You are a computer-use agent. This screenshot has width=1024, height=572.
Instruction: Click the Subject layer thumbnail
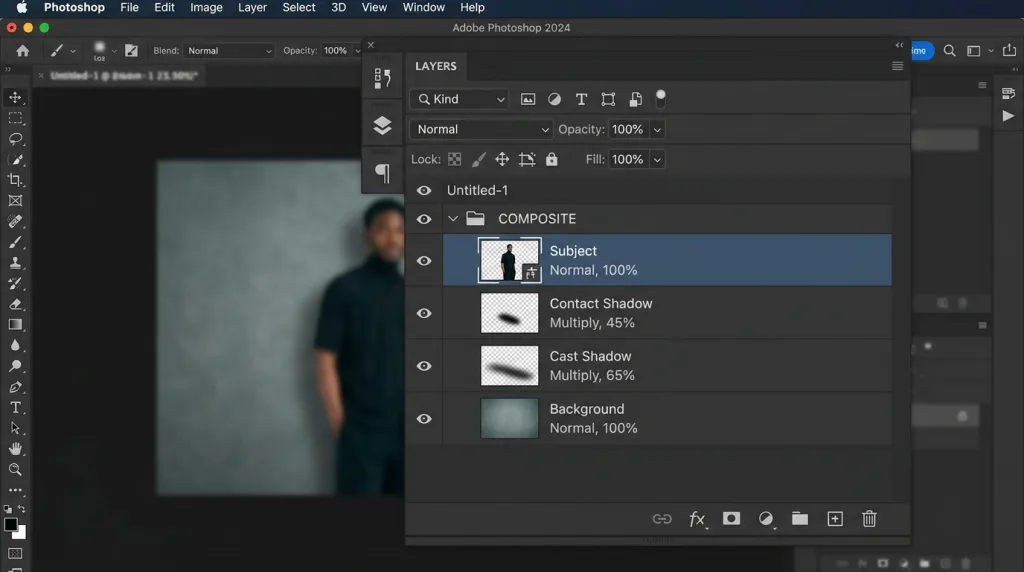point(509,261)
